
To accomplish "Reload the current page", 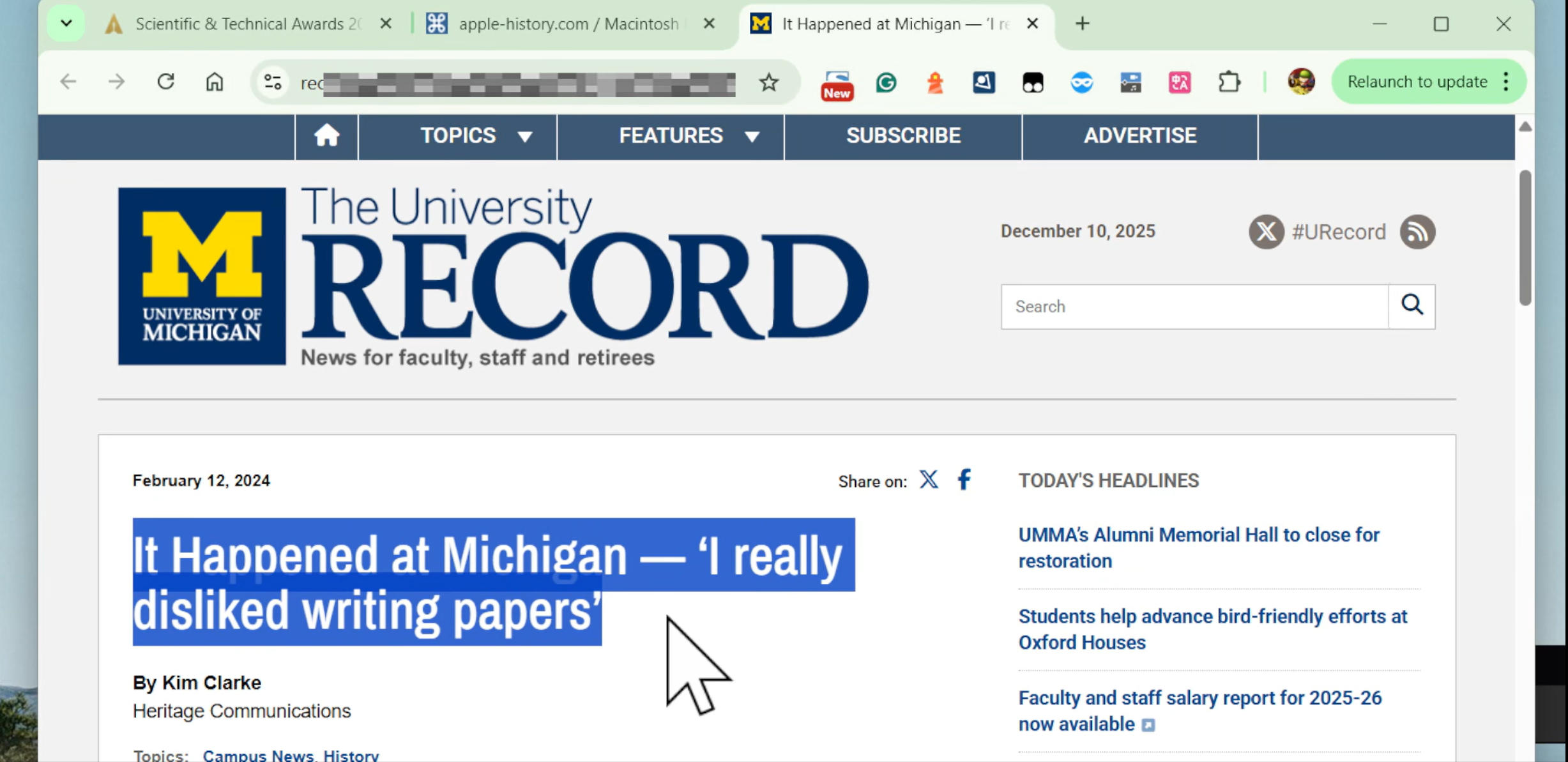I will coord(166,82).
